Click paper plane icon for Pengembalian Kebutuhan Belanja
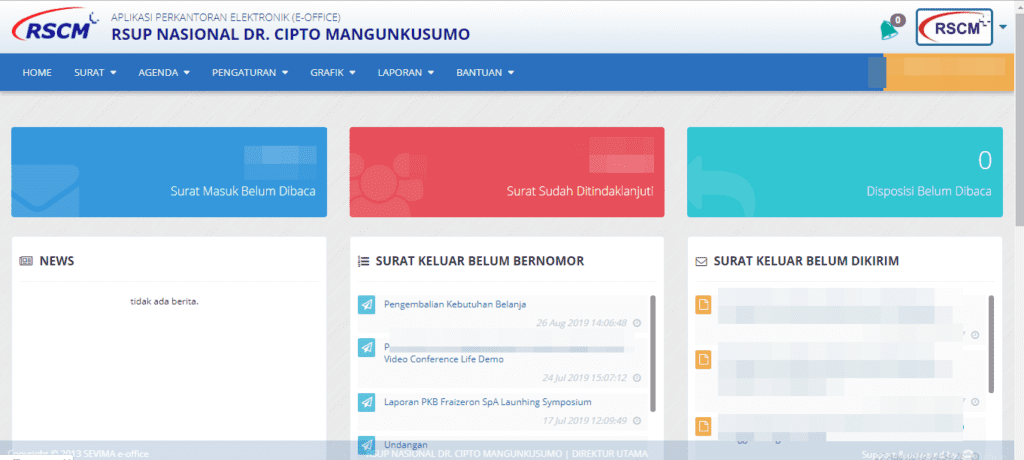The height and width of the screenshot is (460, 1024). tap(366, 304)
